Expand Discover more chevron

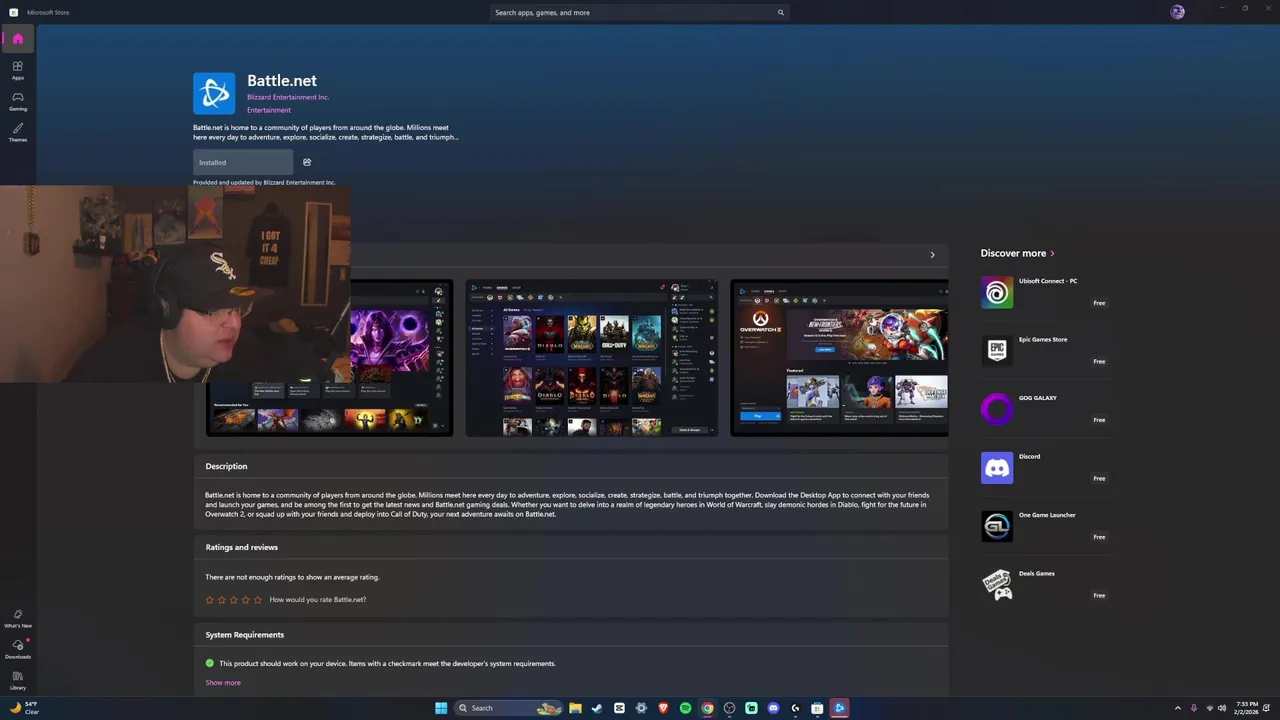tap(1052, 254)
